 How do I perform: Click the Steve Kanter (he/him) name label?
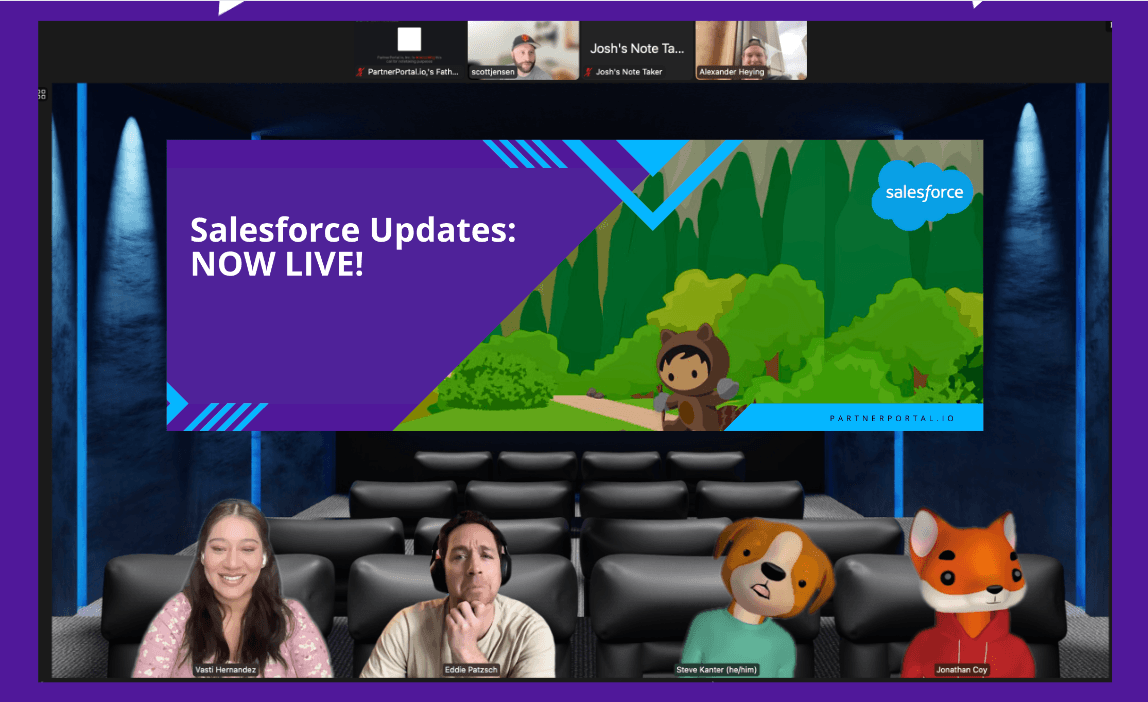[x=717, y=670]
